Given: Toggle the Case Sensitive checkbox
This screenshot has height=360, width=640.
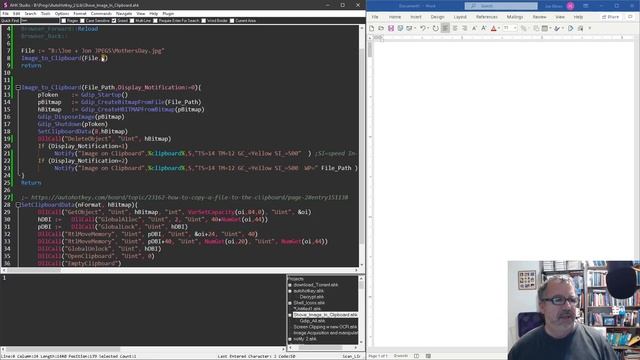Looking at the screenshot, I should 82,20.
